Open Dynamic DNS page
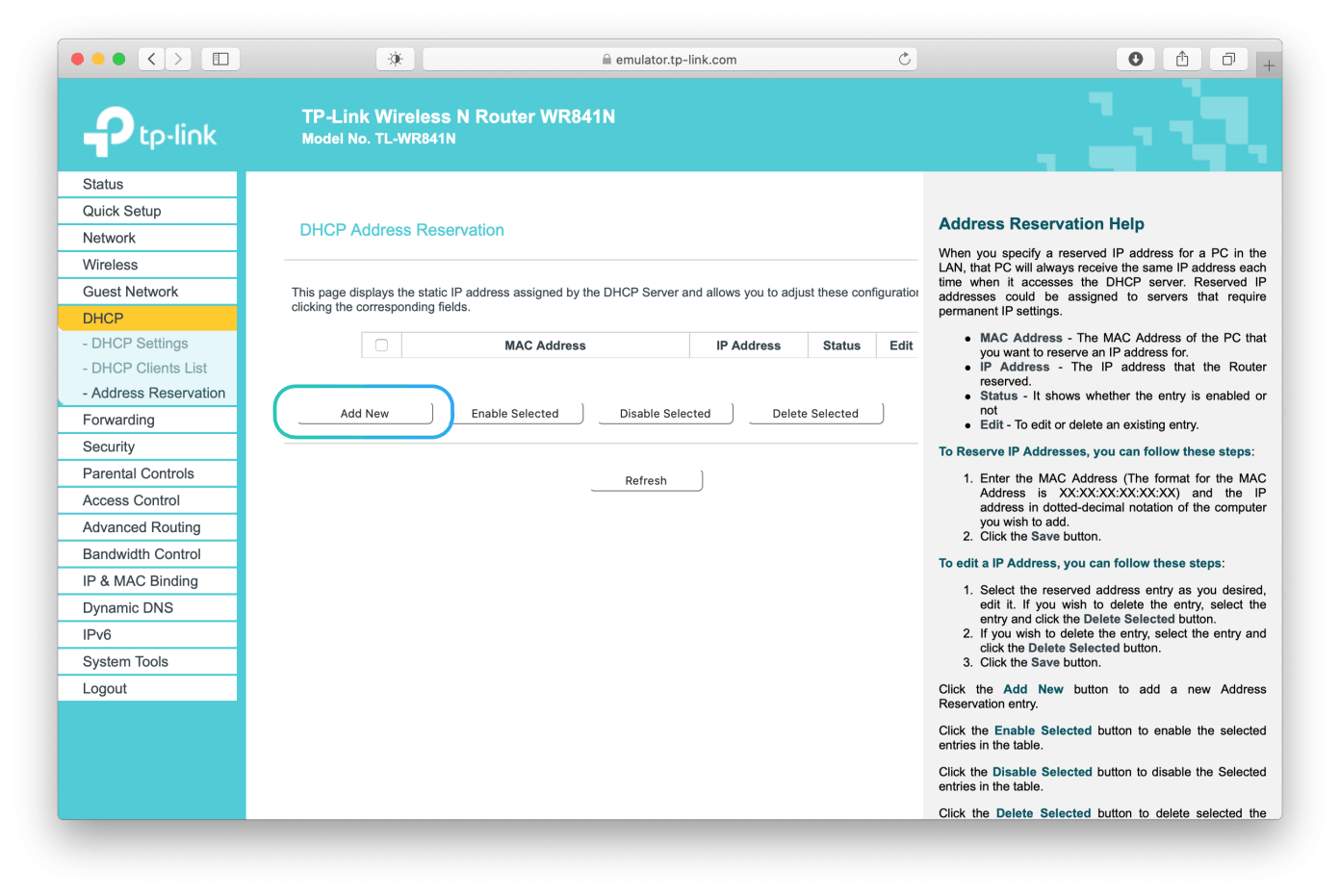 point(147,608)
